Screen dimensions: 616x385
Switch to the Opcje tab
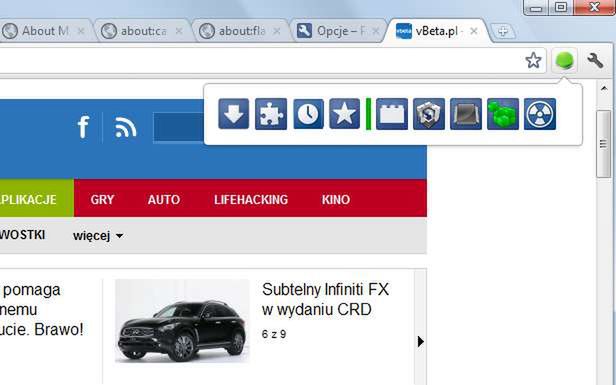tap(338, 31)
